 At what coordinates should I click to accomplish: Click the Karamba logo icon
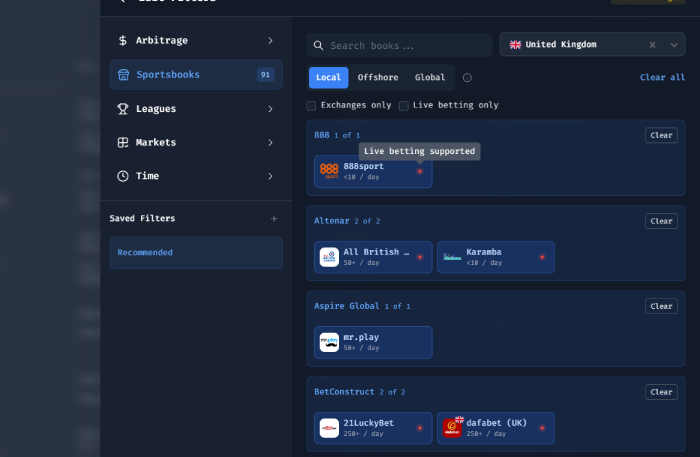click(452, 257)
